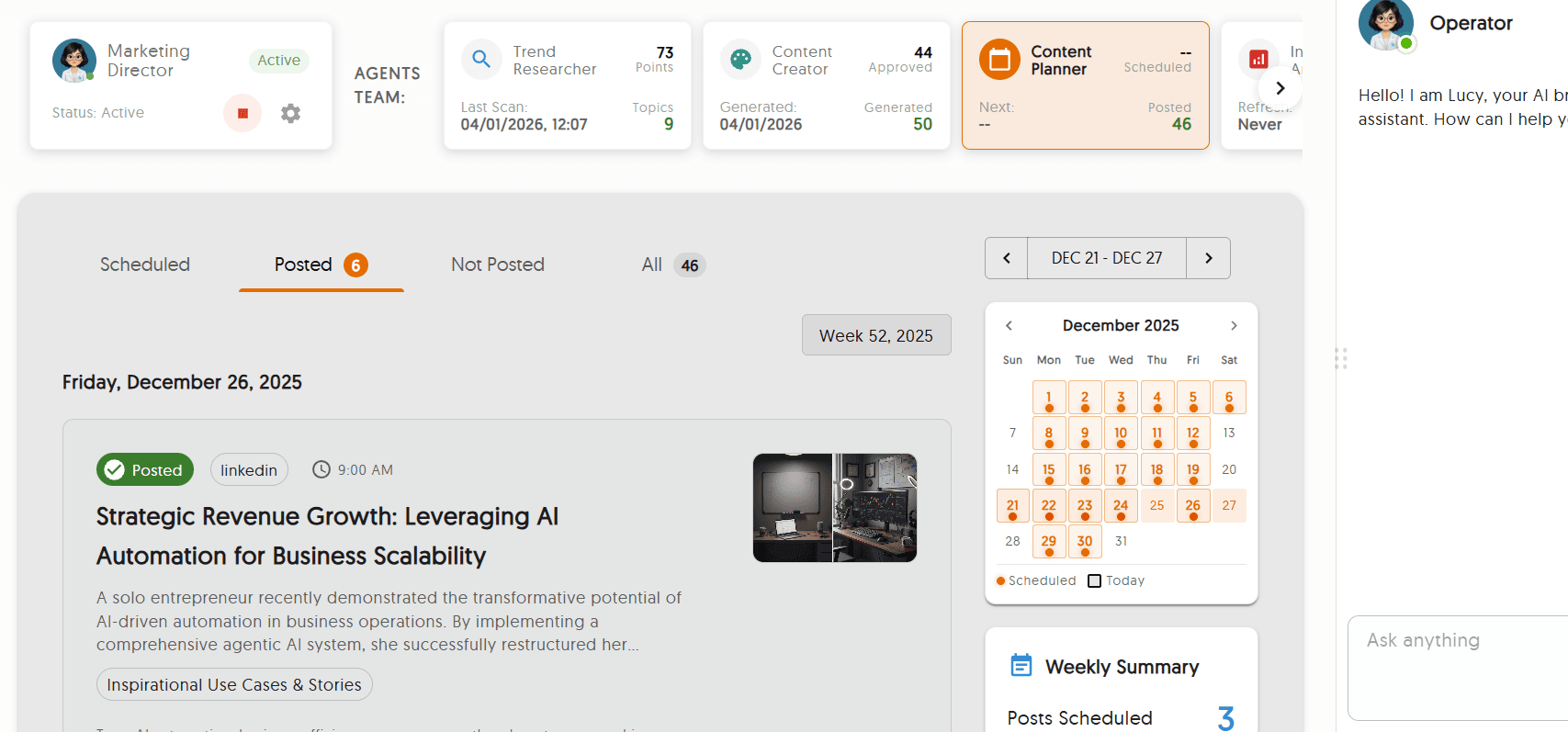
Task: Click the panel resize grip dots
Action: 1341,358
